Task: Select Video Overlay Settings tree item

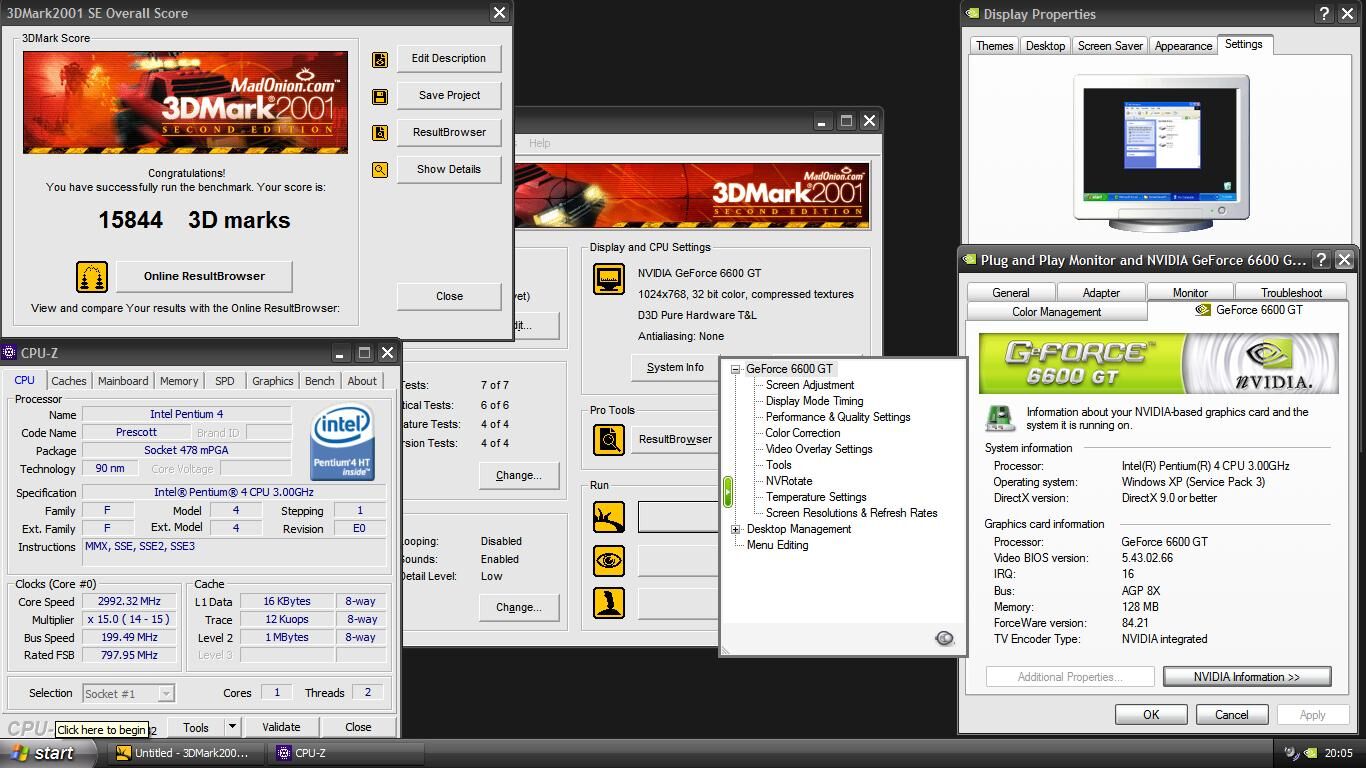Action: [819, 449]
